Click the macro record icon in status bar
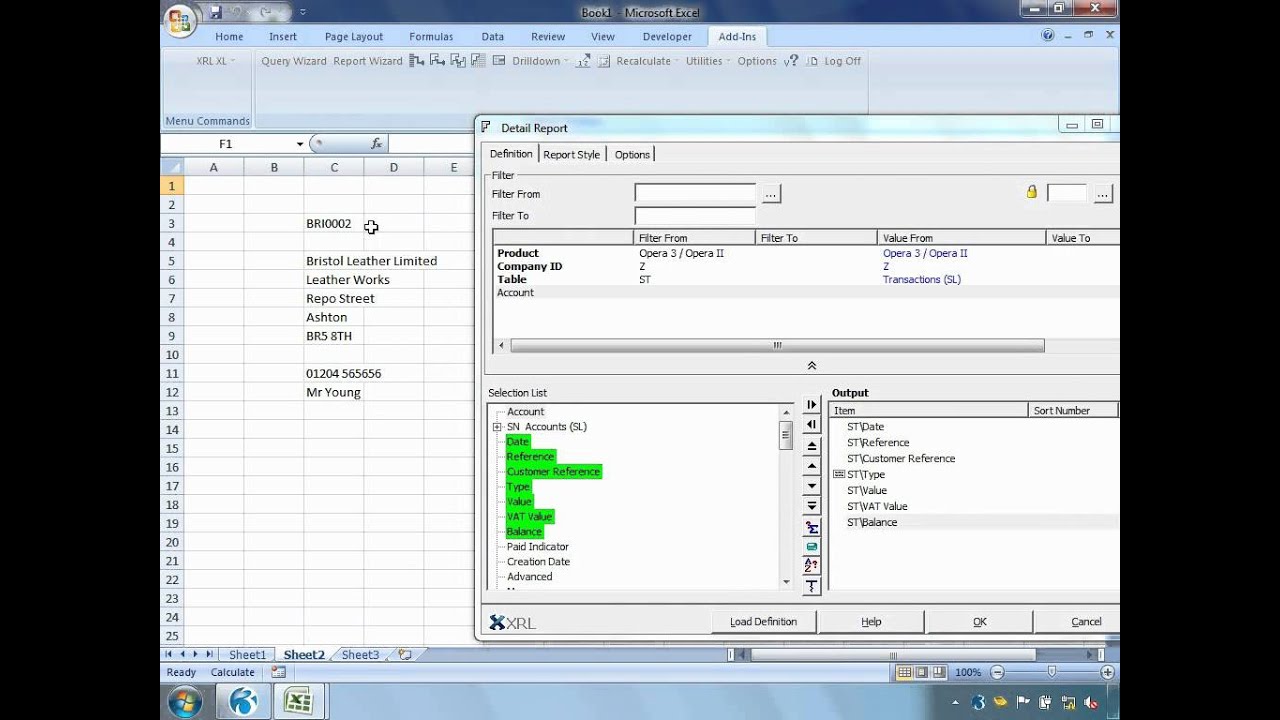This screenshot has width=1280, height=720. [278, 672]
